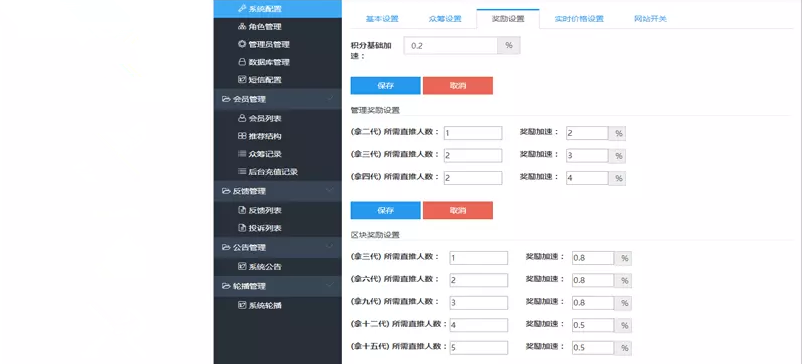Click the 区块奖励设置 section heading
804x364 pixels.
click(375, 235)
